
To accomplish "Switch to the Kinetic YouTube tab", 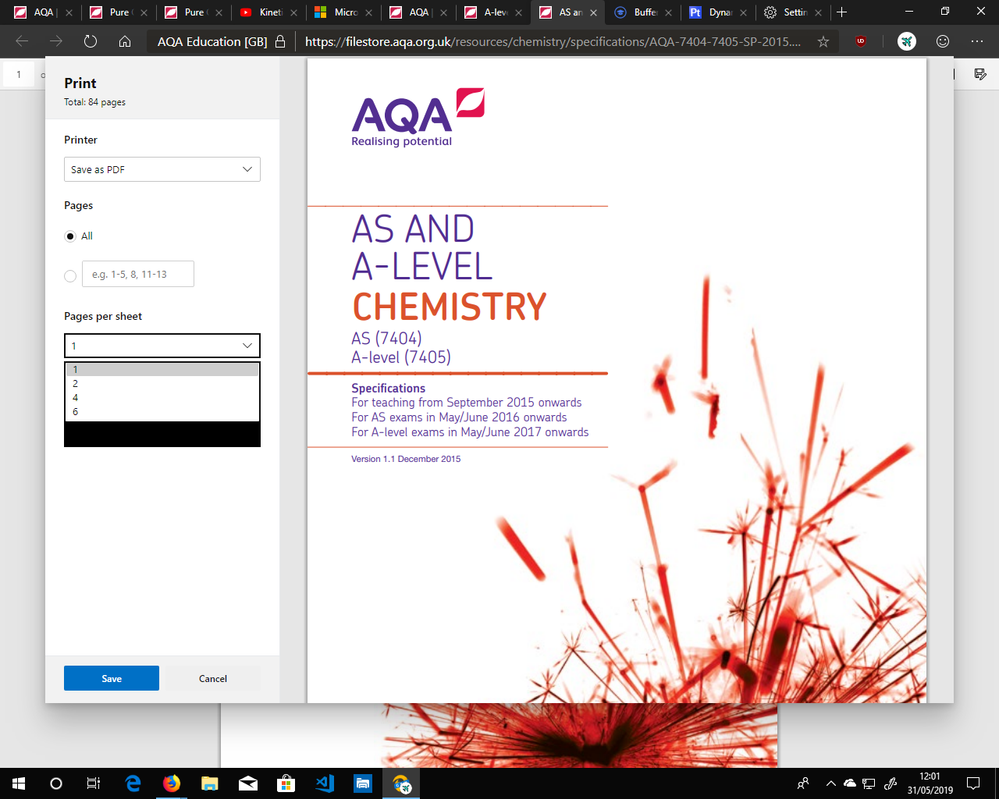I will click(x=268, y=12).
